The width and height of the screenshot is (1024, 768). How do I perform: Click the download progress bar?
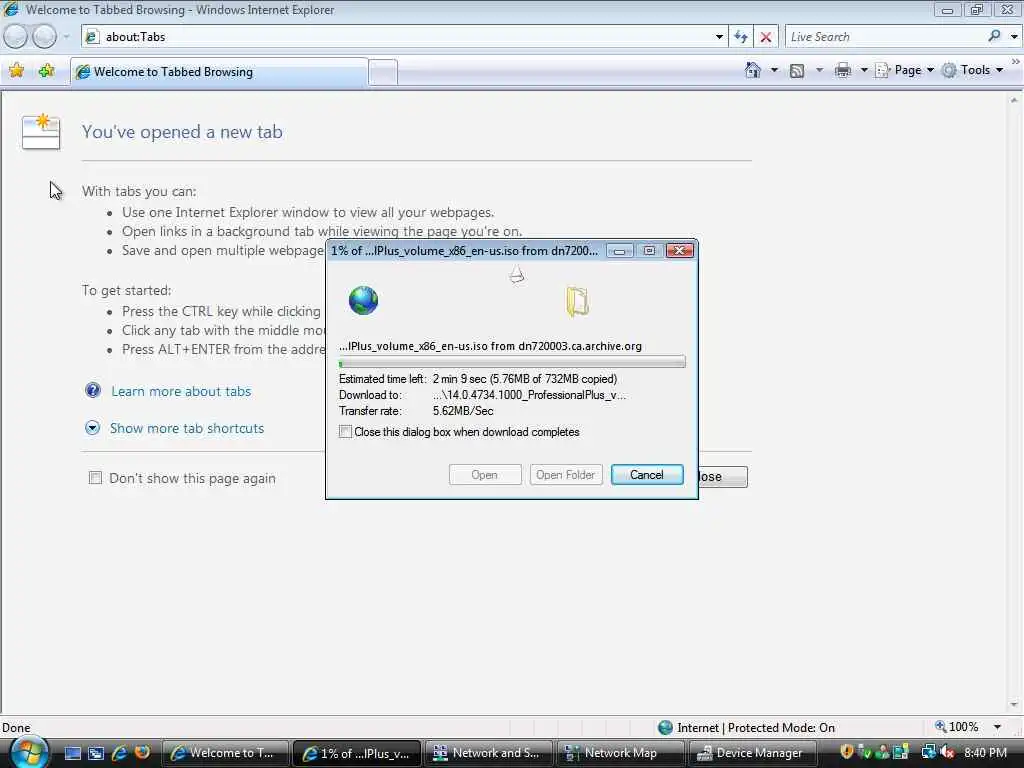[512, 362]
